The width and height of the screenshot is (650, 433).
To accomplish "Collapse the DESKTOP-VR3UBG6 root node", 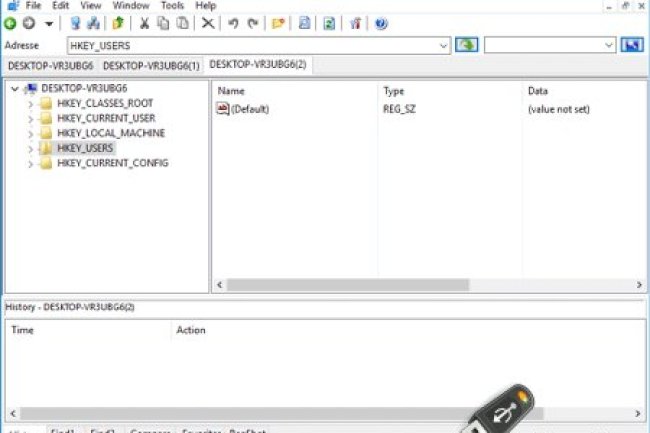I will point(14,88).
